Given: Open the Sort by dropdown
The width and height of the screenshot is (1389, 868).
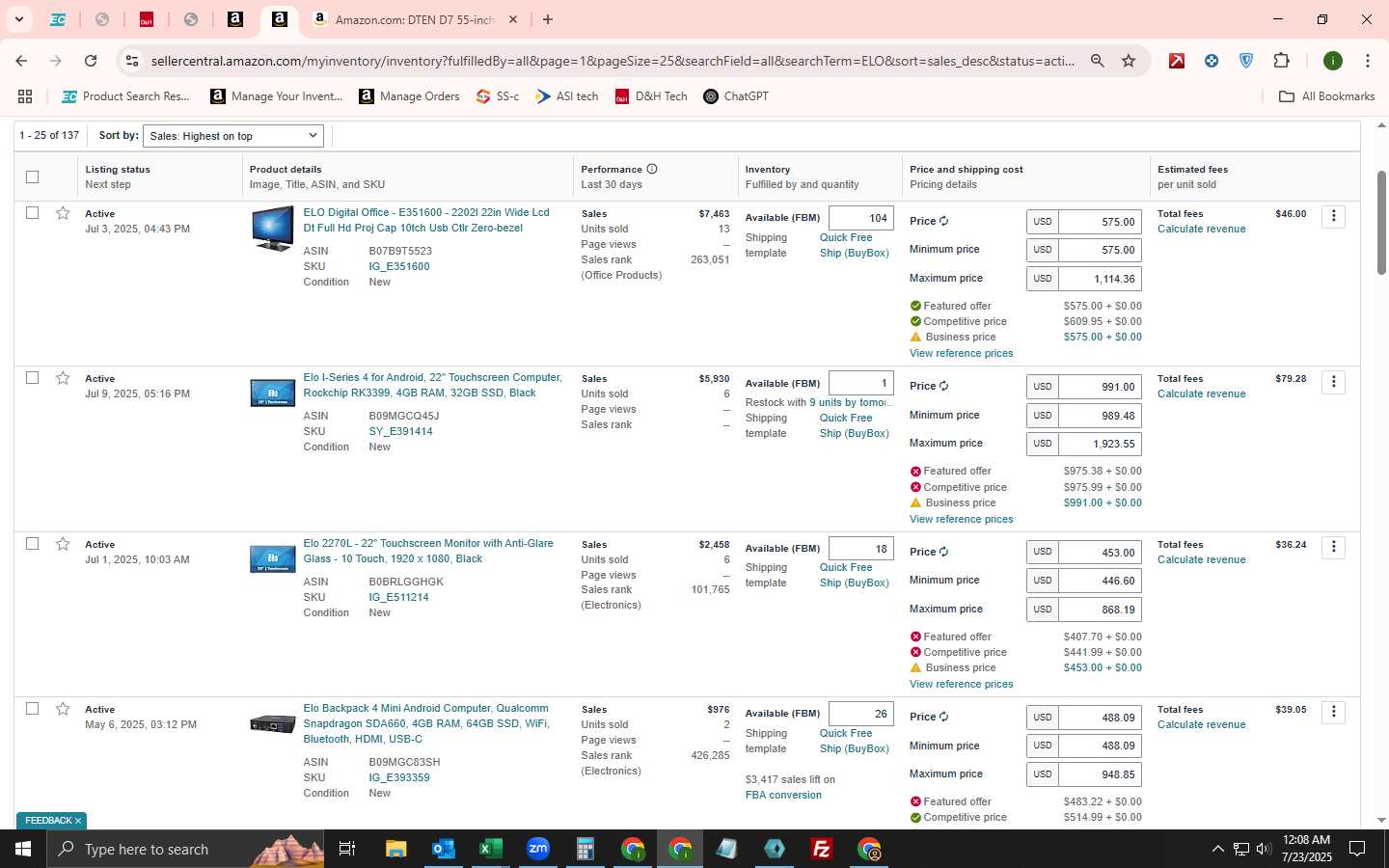Looking at the screenshot, I should (233, 136).
